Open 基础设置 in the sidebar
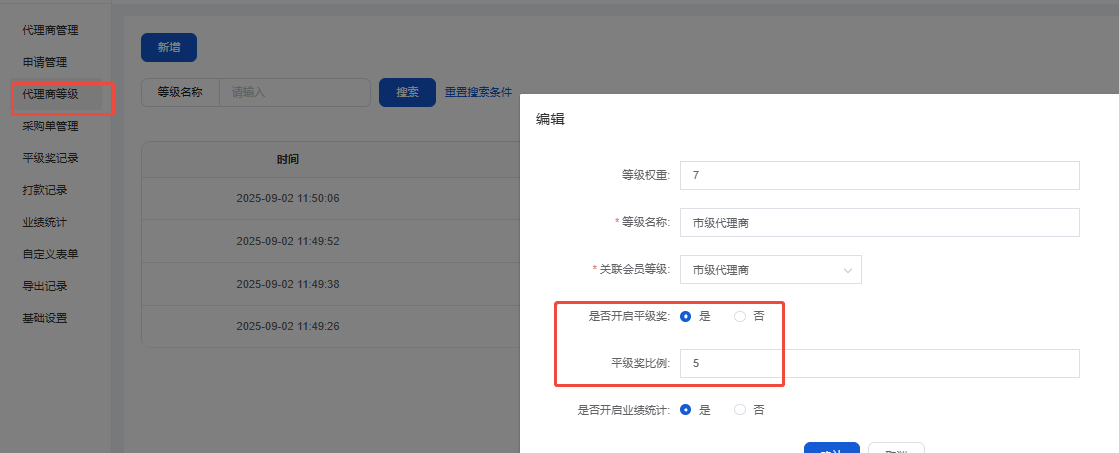The width and height of the screenshot is (1119, 453). [45, 318]
